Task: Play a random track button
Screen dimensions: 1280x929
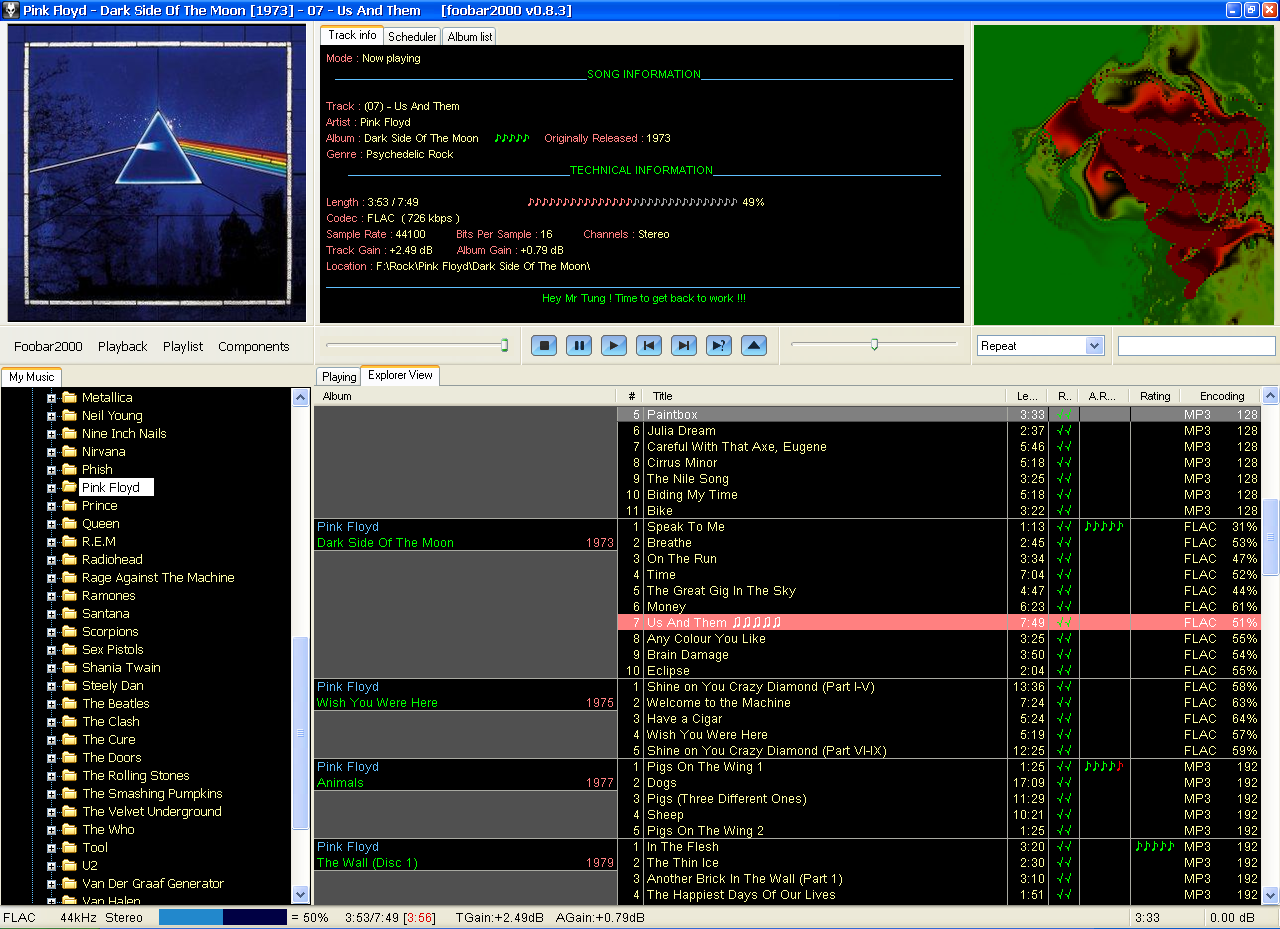Action: 719,346
